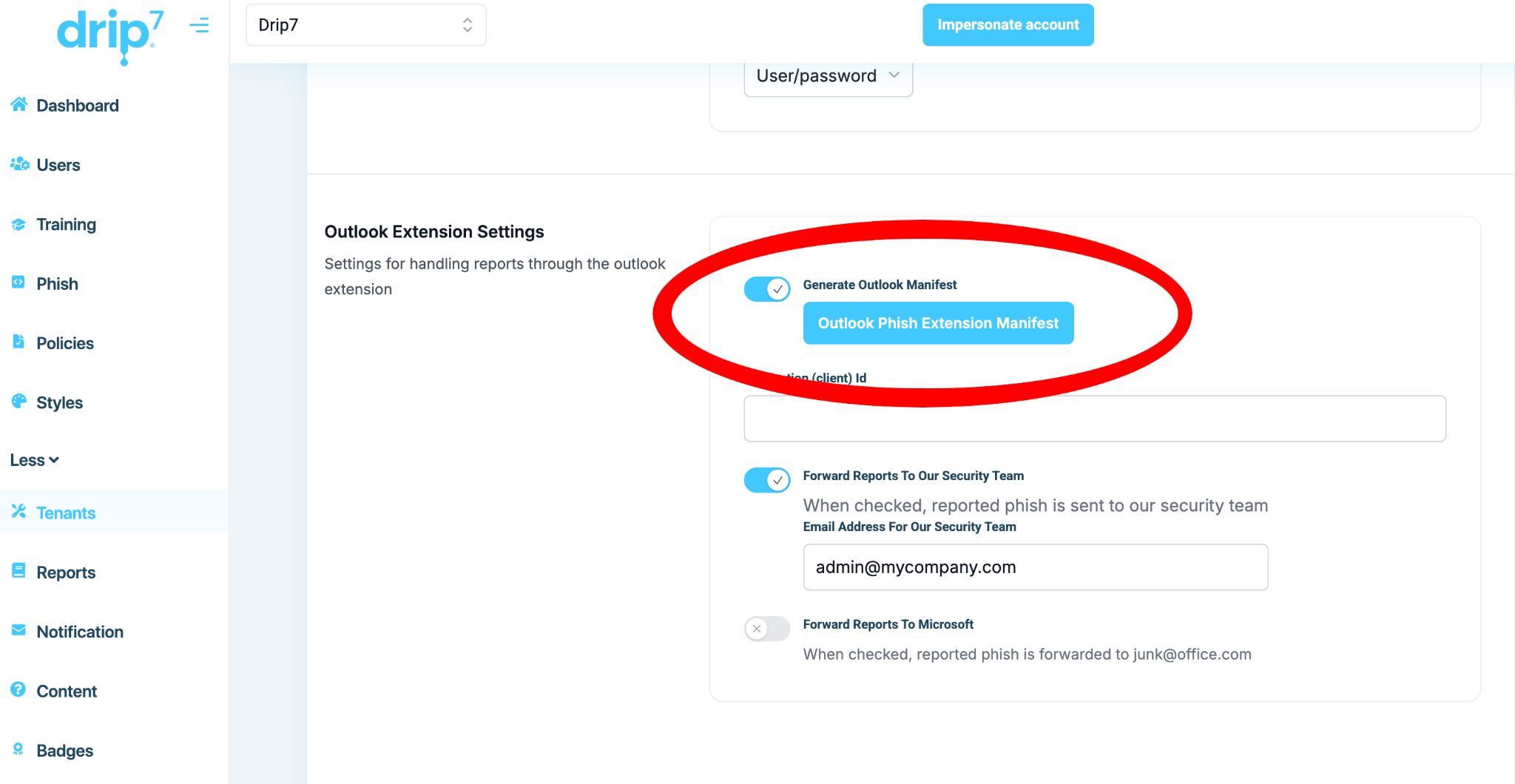Toggle Forward Reports To Our Security Team
1515x784 pixels.
[767, 480]
